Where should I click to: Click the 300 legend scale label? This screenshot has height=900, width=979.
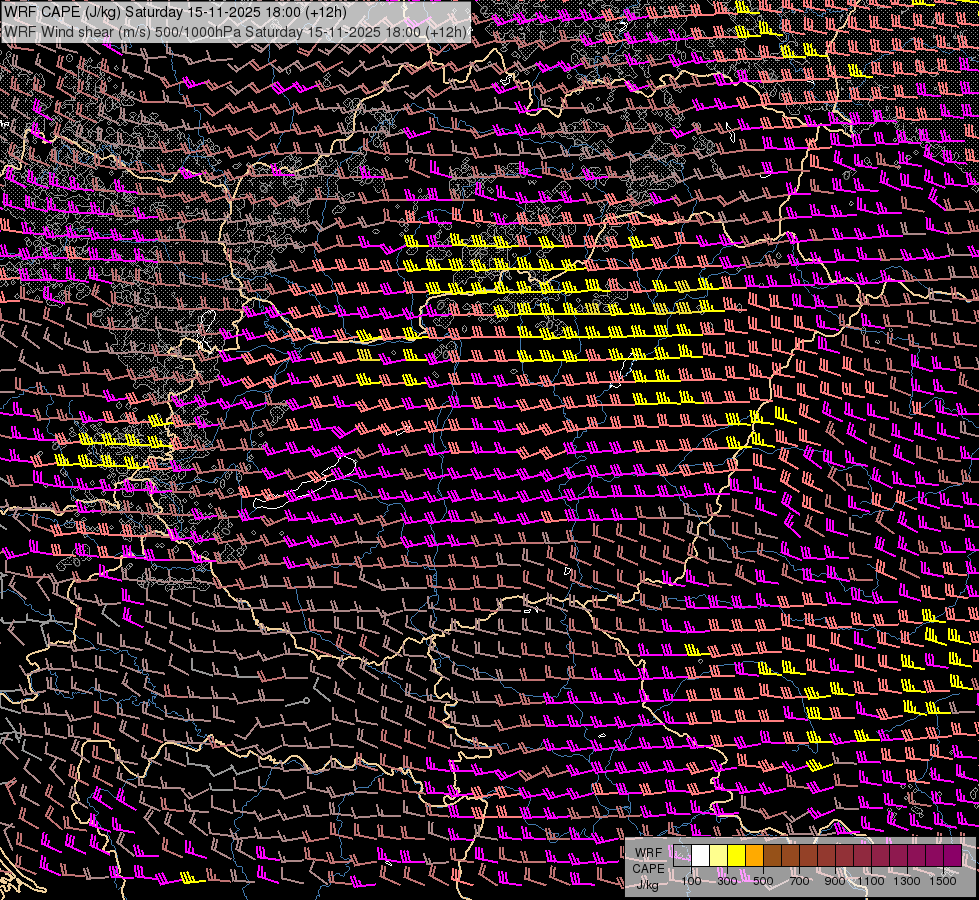pos(727,881)
